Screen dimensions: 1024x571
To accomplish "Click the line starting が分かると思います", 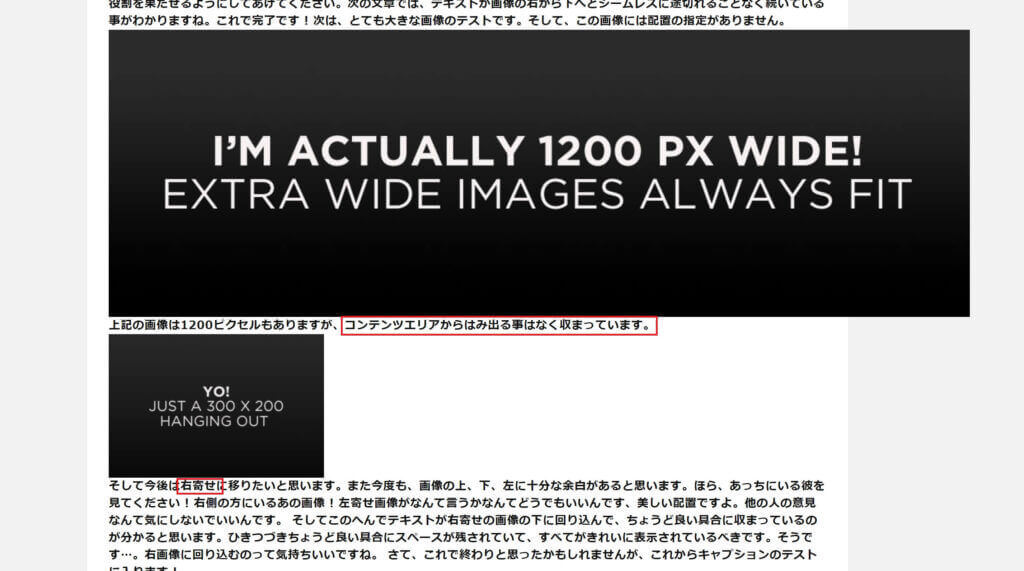I will pyautogui.click(x=460, y=538).
